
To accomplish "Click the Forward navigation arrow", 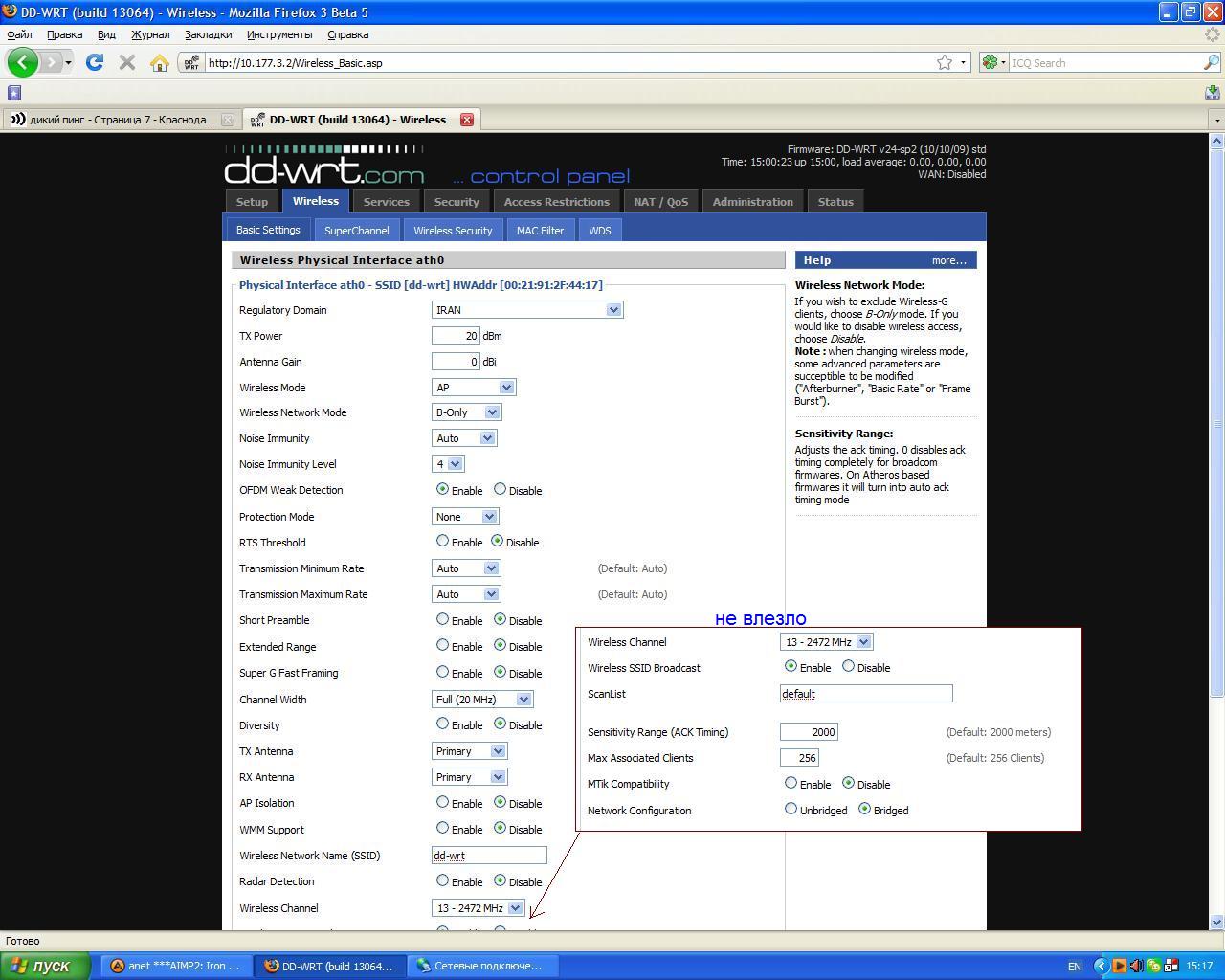I will pyautogui.click(x=51, y=62).
